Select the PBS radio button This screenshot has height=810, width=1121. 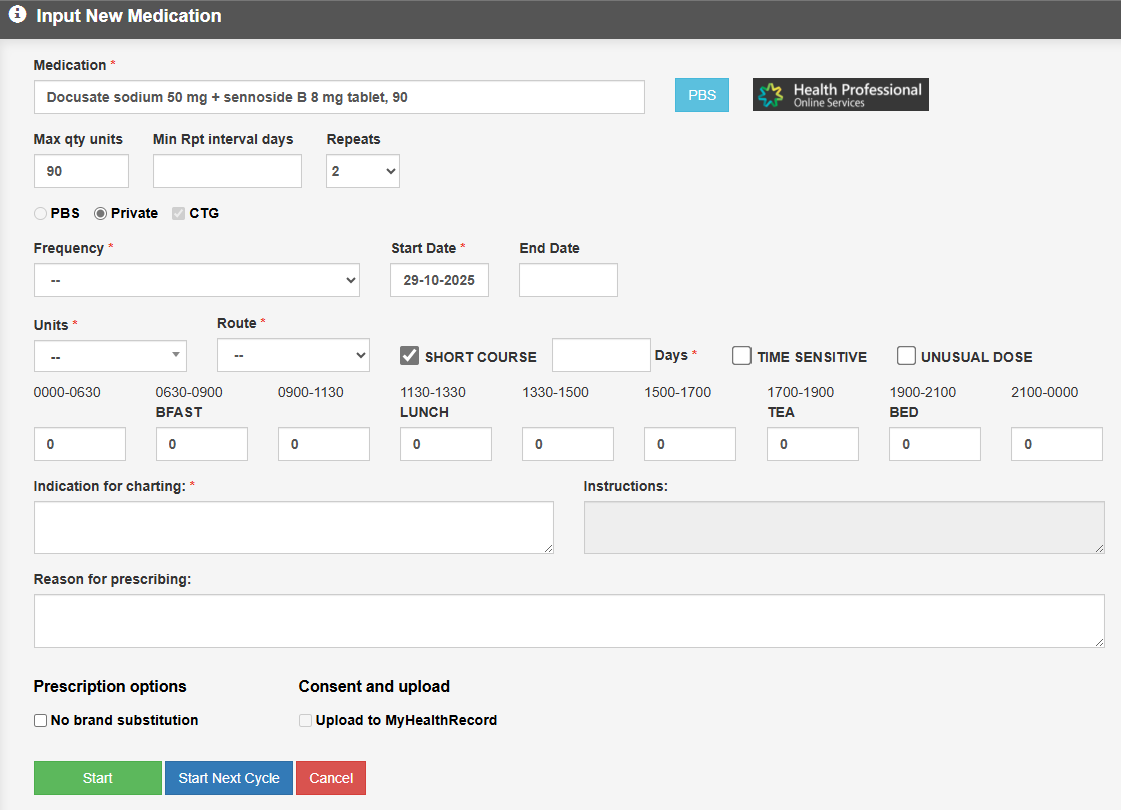click(x=40, y=213)
